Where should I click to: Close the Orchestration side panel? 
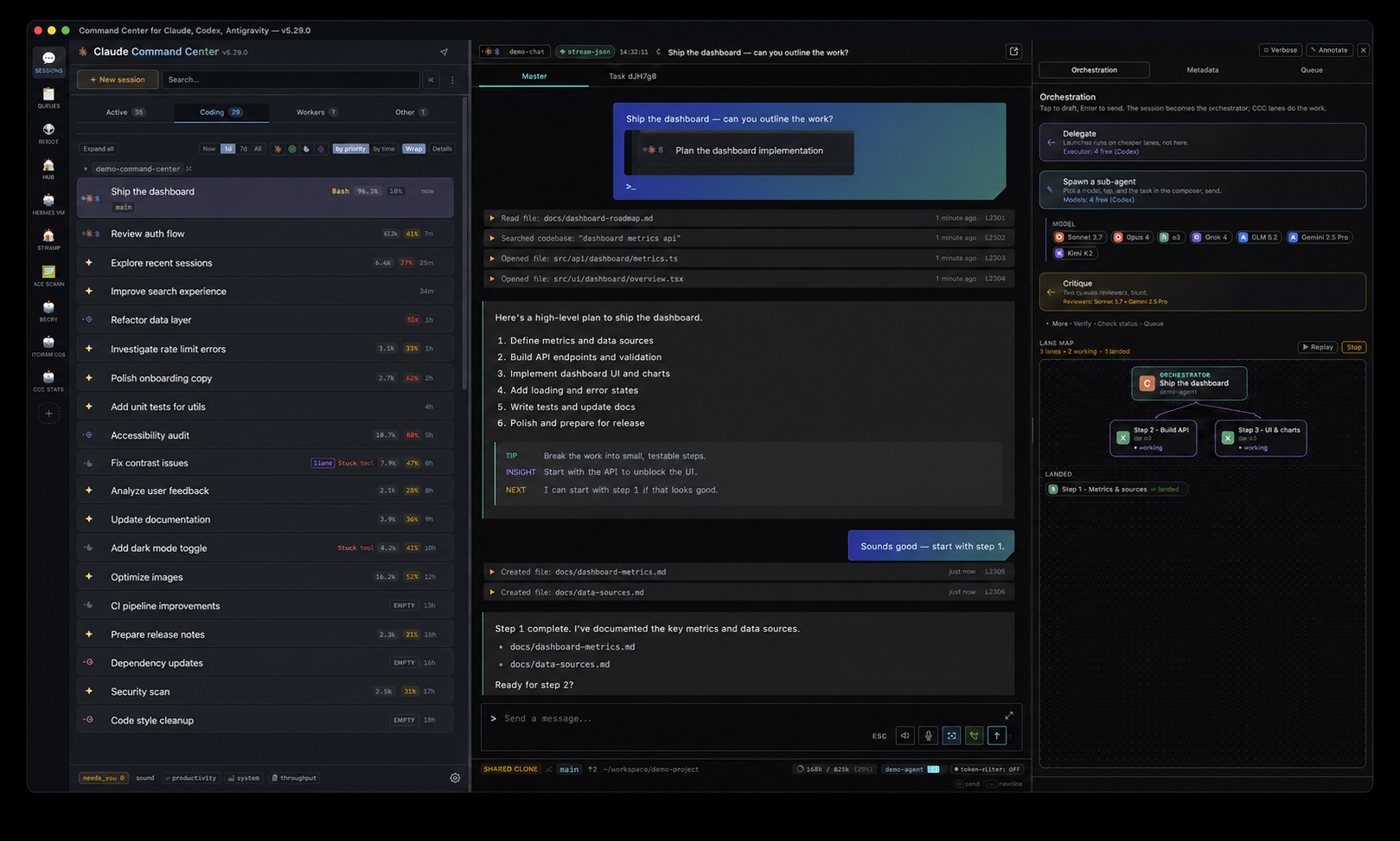point(1364,50)
